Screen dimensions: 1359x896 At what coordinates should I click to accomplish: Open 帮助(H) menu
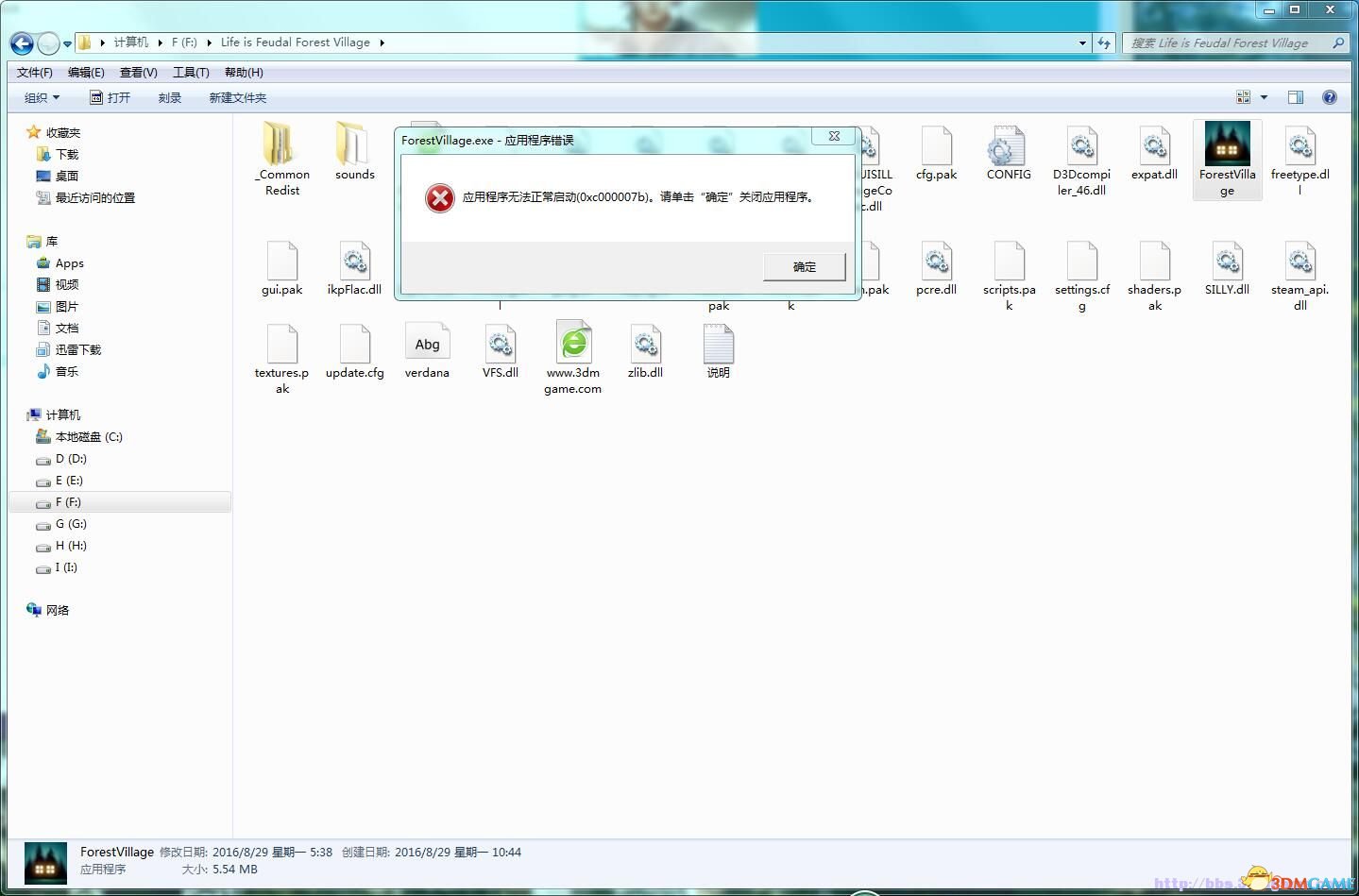[x=244, y=73]
